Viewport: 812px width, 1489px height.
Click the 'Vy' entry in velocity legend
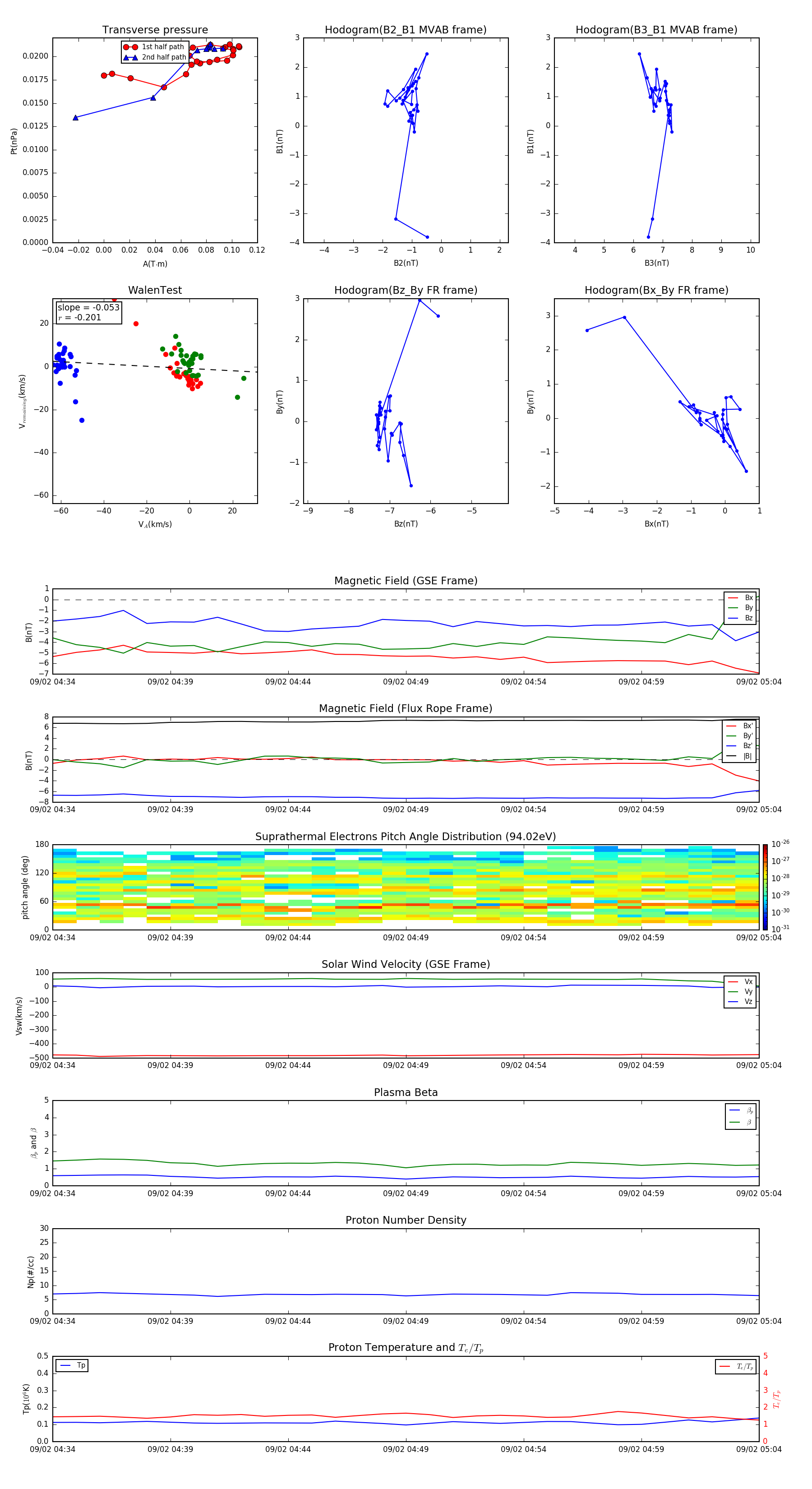[740, 991]
